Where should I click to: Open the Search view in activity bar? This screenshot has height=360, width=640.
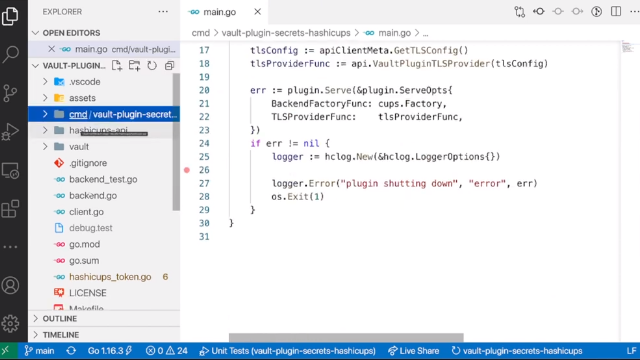coord(10,54)
